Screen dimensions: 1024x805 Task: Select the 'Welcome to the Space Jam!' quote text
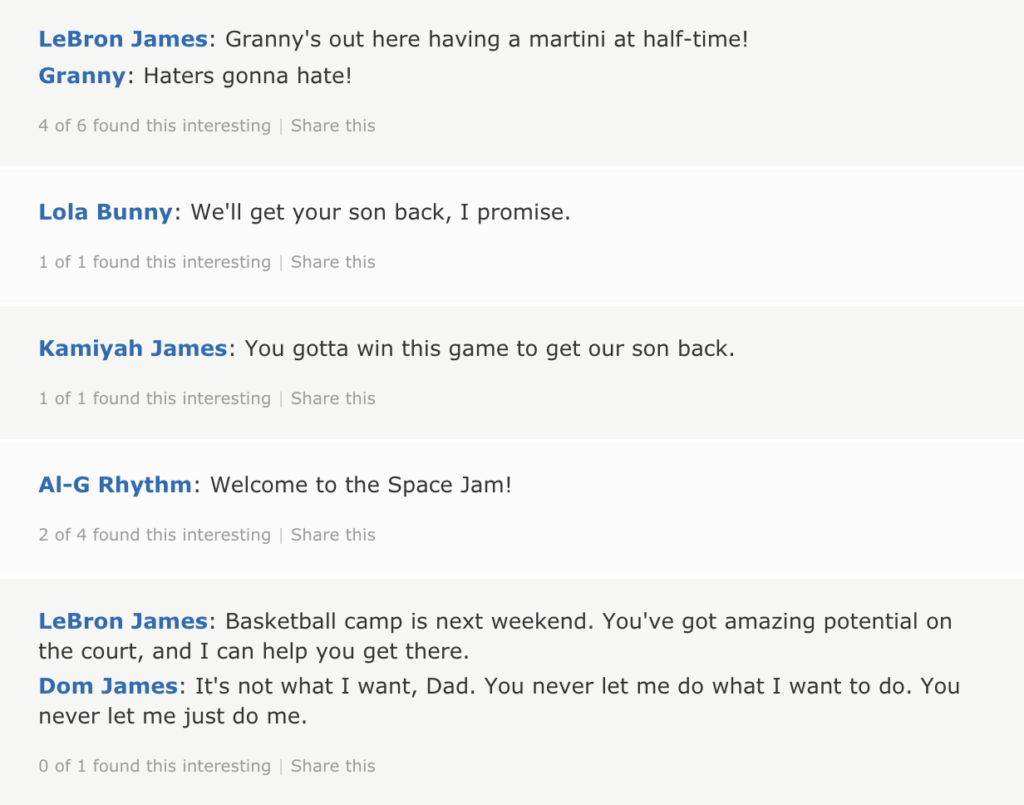(360, 485)
